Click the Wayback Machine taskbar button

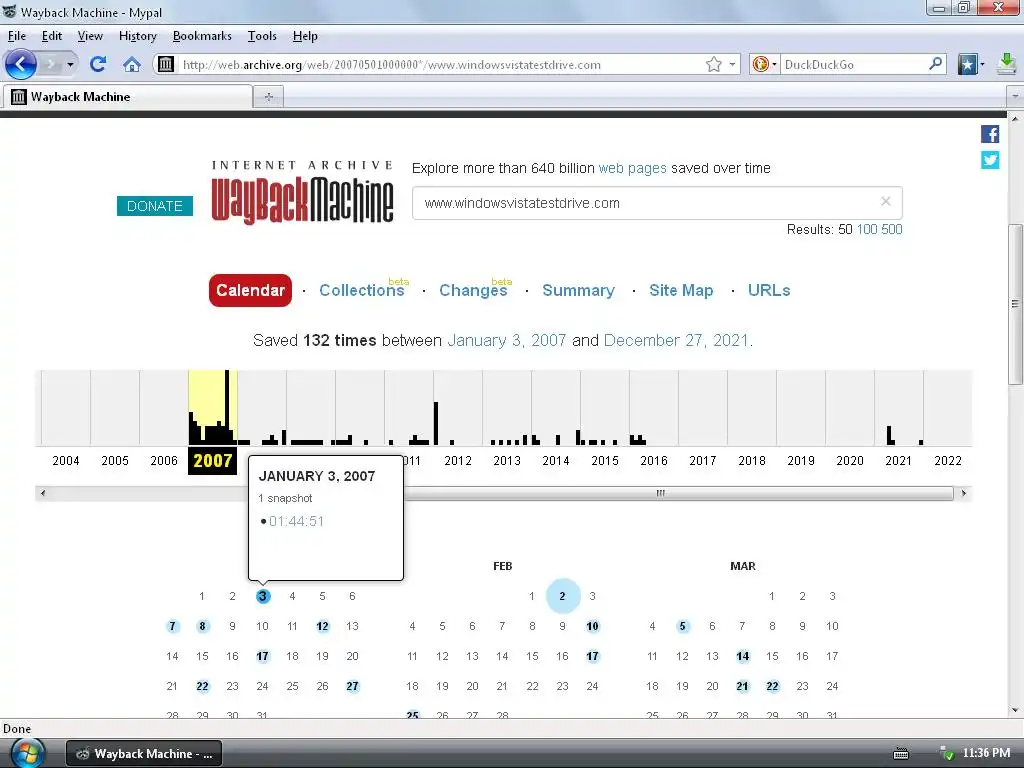coord(144,754)
